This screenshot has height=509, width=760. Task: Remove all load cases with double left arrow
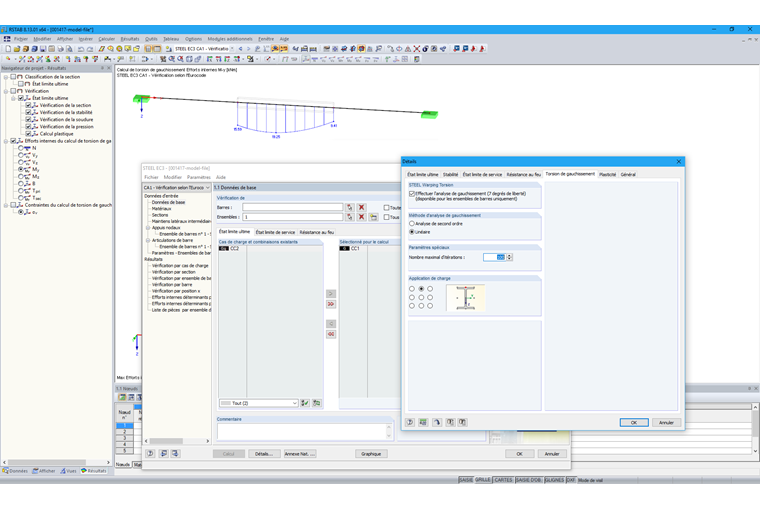coord(331,334)
